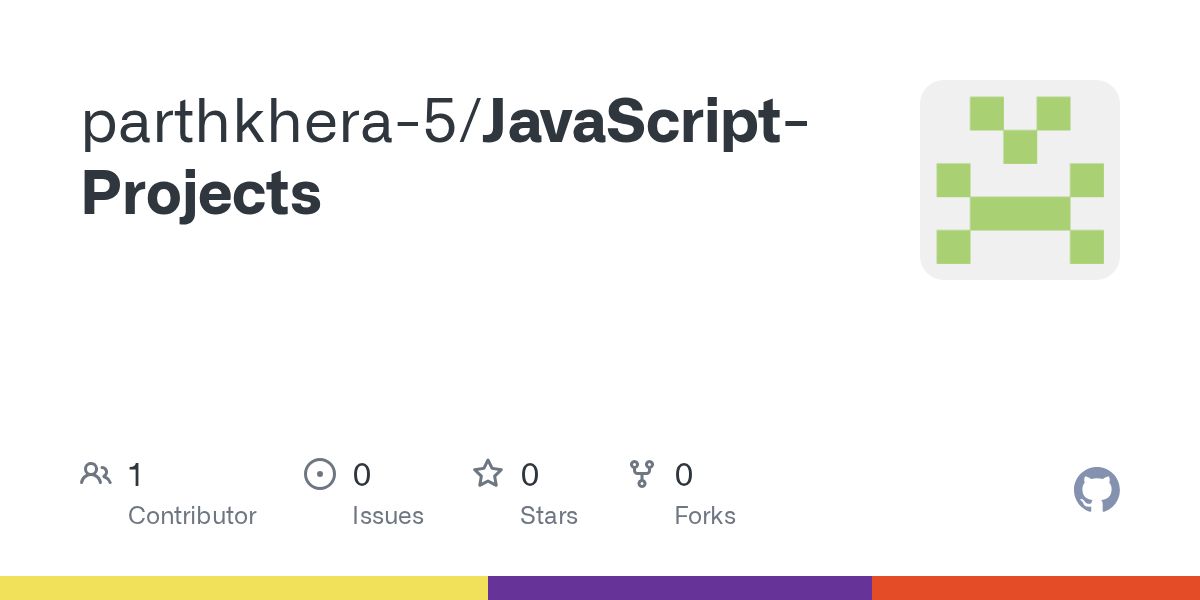1200x600 pixels.
Task: Click the zero count above Stars
Action: tap(530, 475)
